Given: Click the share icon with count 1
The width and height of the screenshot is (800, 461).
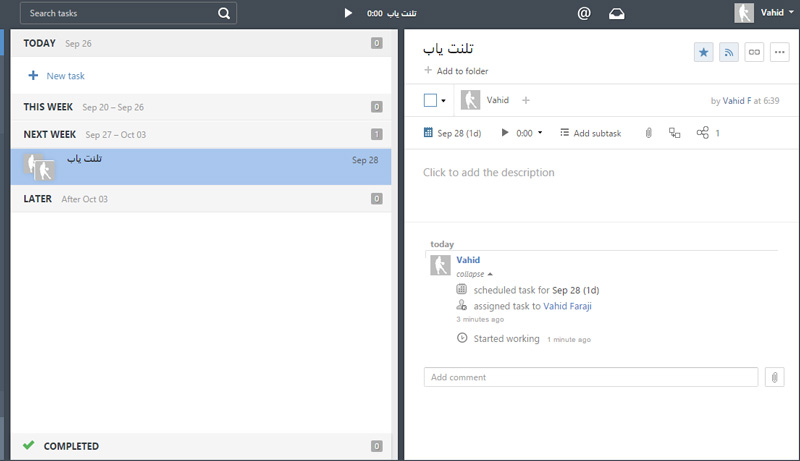Looking at the screenshot, I should click(702, 132).
